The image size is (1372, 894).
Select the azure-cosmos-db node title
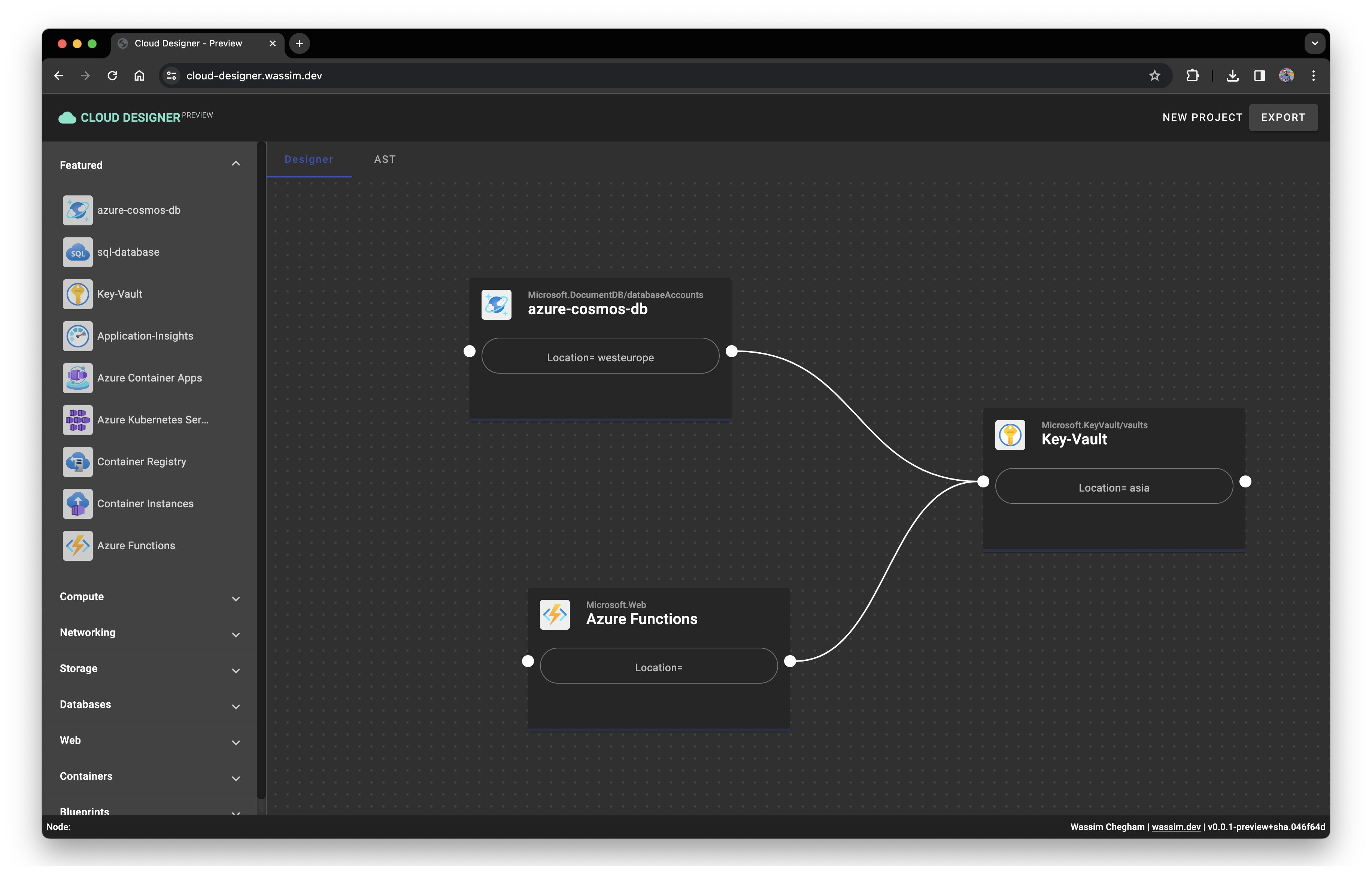tap(588, 310)
